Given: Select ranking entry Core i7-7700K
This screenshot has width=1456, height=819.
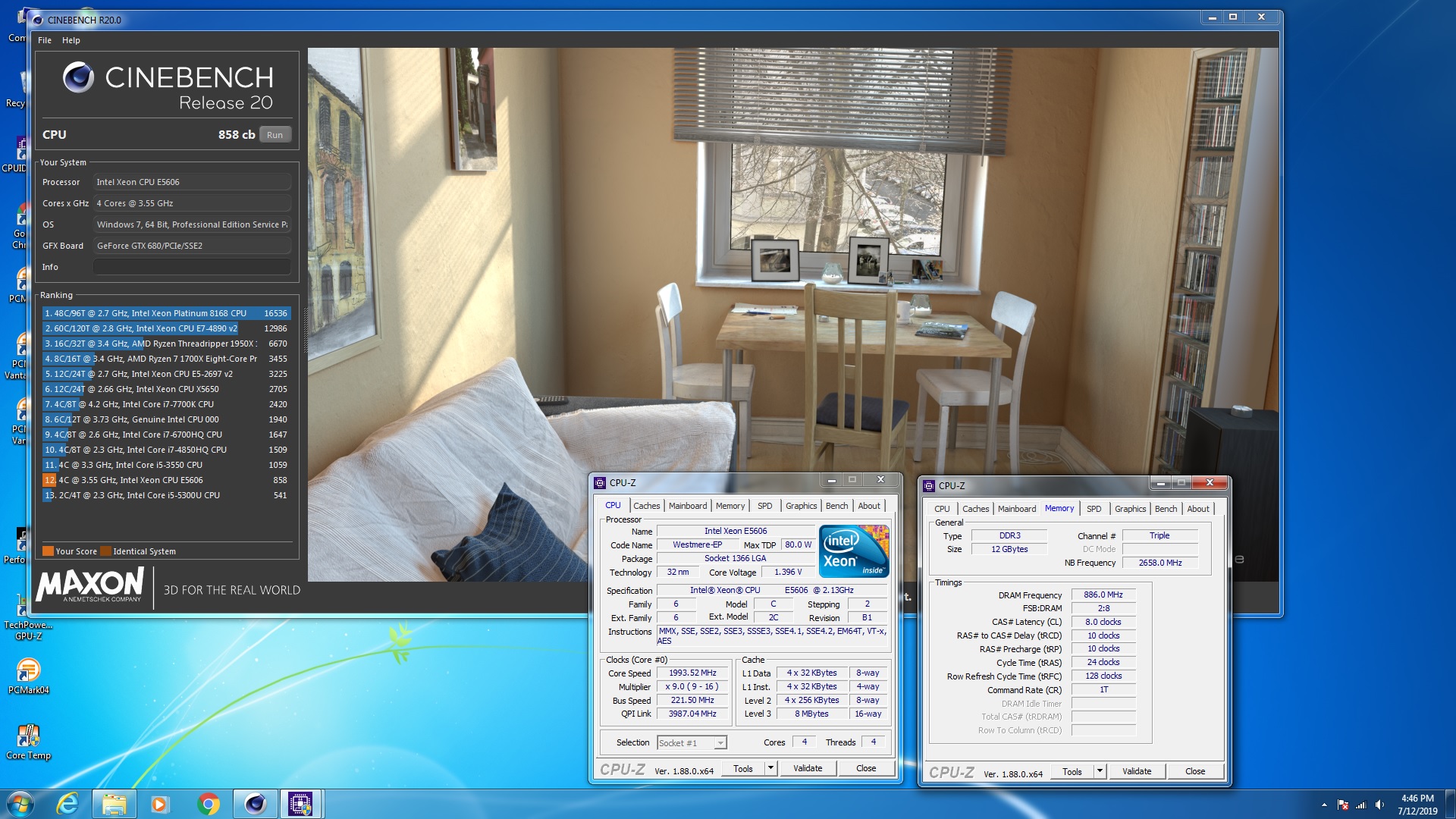Looking at the screenshot, I should tap(166, 404).
